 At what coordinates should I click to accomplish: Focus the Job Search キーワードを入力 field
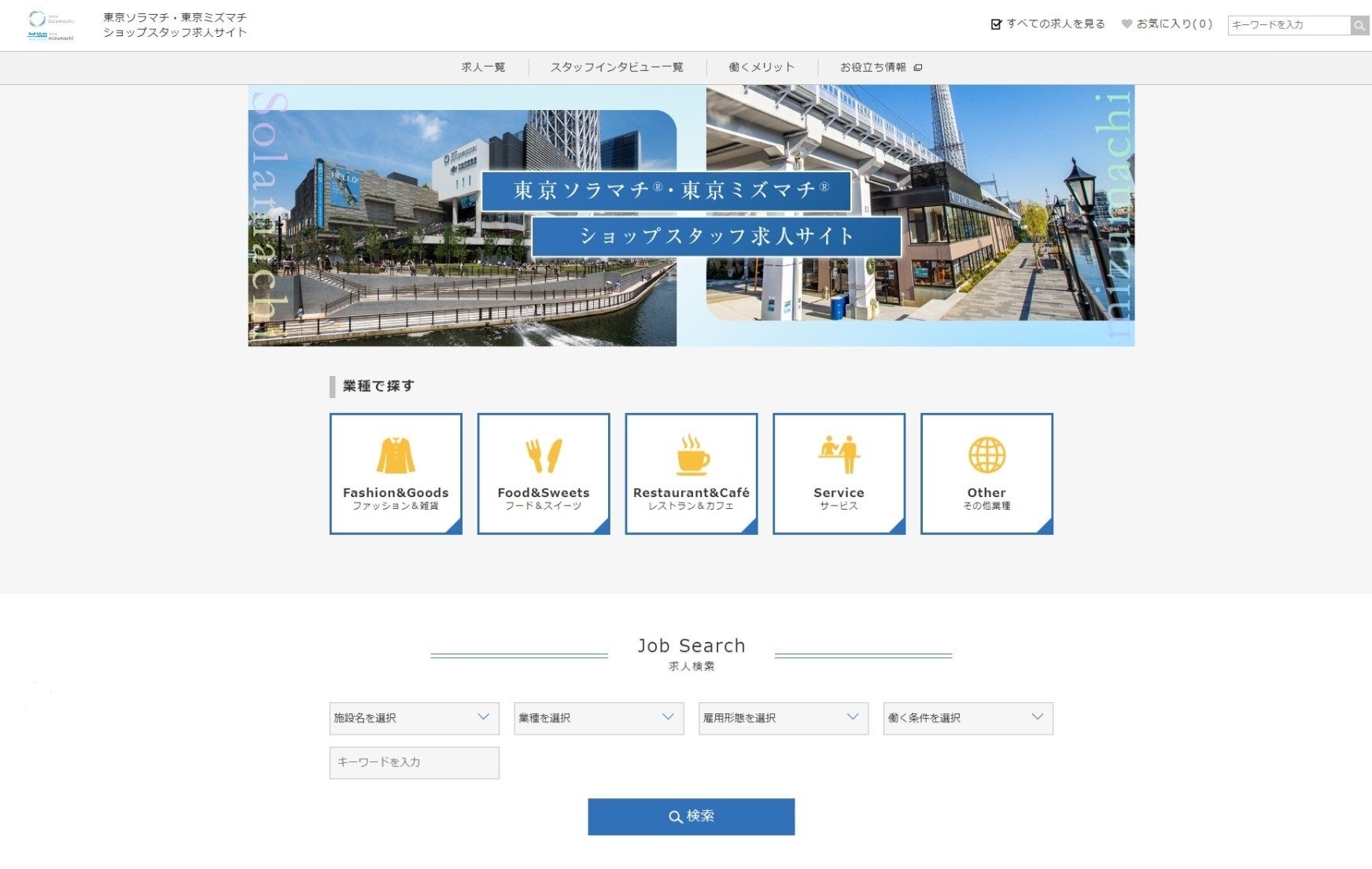point(414,763)
